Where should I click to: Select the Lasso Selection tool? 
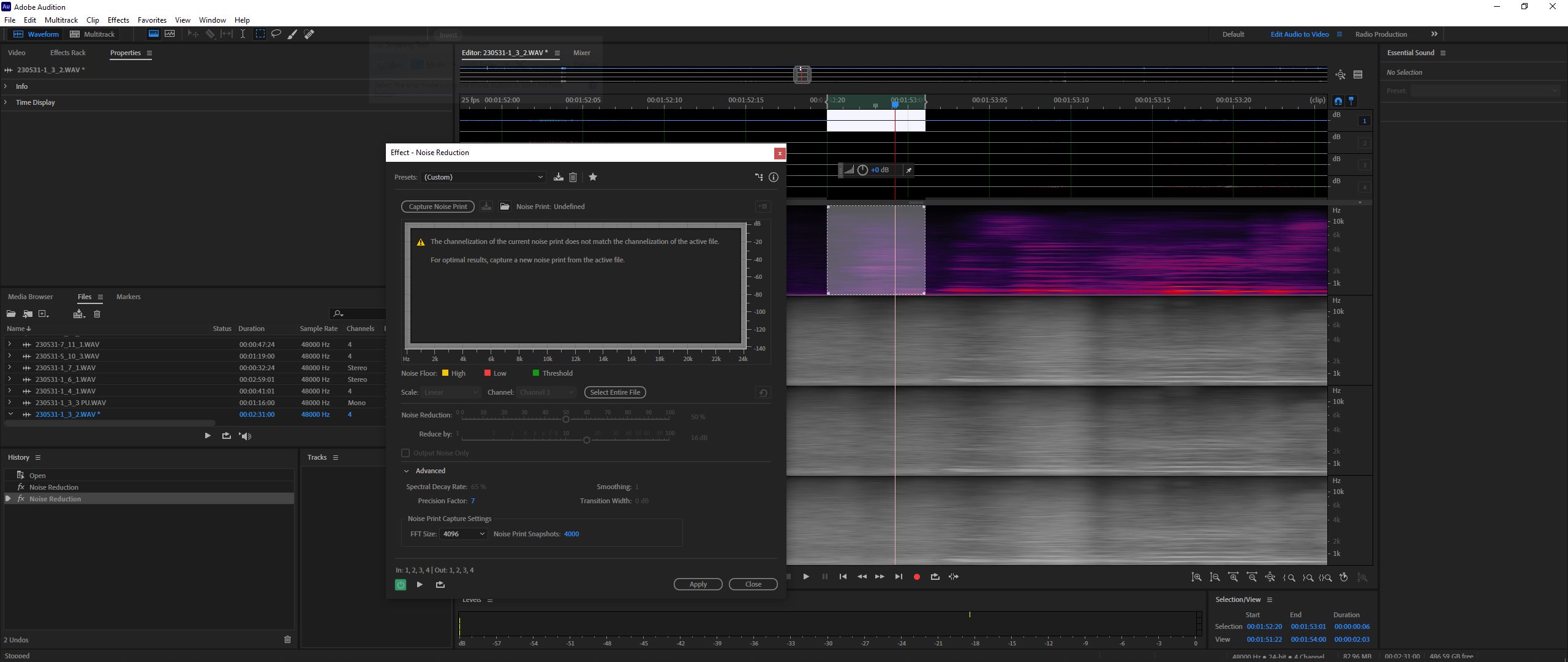point(276,34)
